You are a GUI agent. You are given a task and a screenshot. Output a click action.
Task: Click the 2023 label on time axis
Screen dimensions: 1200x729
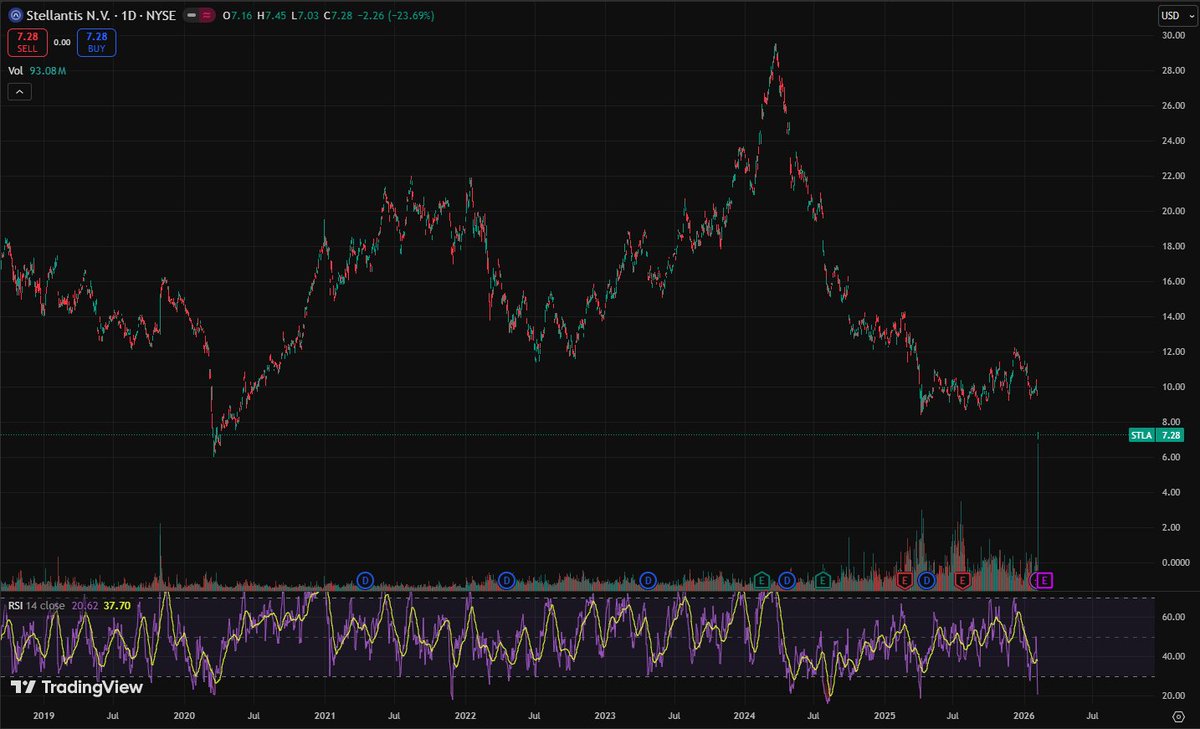pyautogui.click(x=604, y=716)
